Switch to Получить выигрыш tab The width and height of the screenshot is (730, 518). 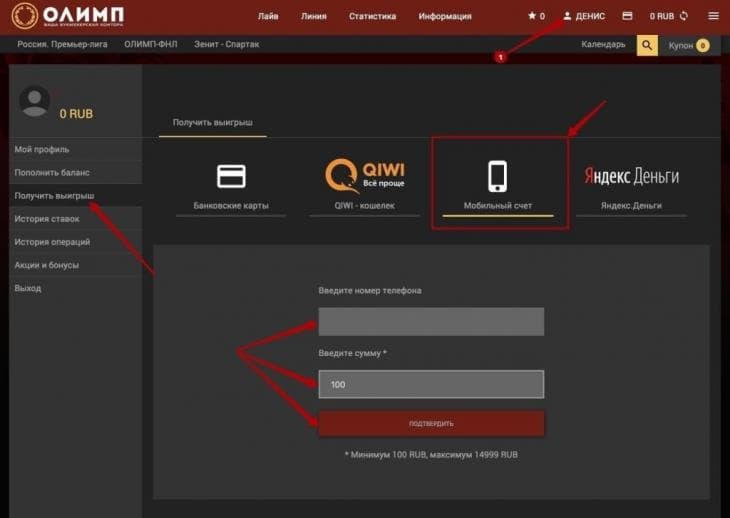coord(212,122)
